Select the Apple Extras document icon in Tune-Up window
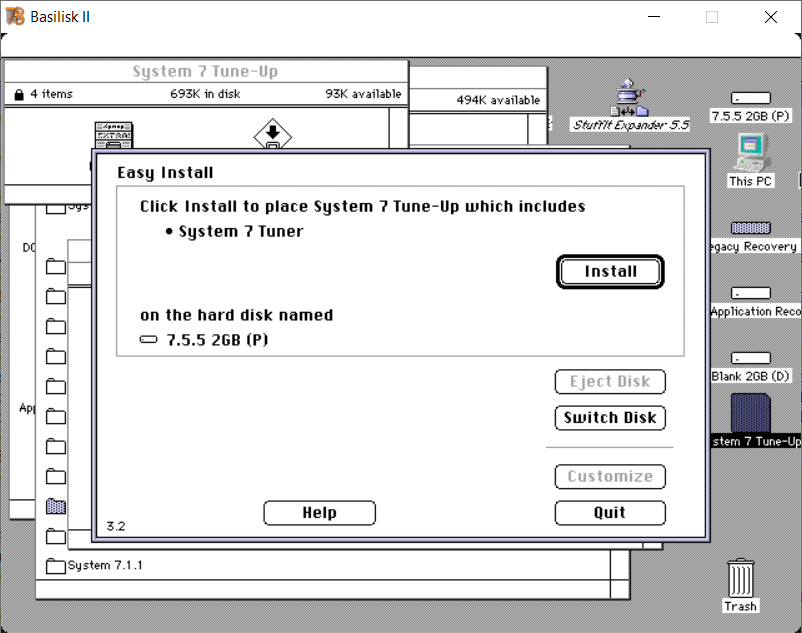Image resolution: width=802 pixels, height=633 pixels. 114,135
